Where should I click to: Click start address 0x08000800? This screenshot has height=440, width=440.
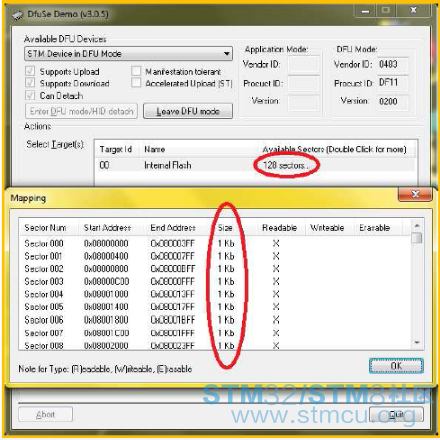coord(106,269)
